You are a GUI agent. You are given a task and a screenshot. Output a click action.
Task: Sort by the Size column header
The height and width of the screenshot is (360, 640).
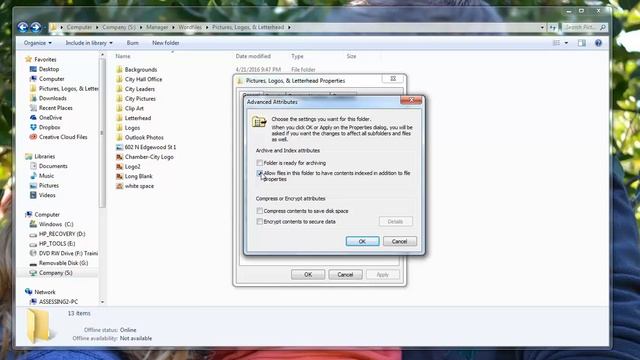coord(351,56)
